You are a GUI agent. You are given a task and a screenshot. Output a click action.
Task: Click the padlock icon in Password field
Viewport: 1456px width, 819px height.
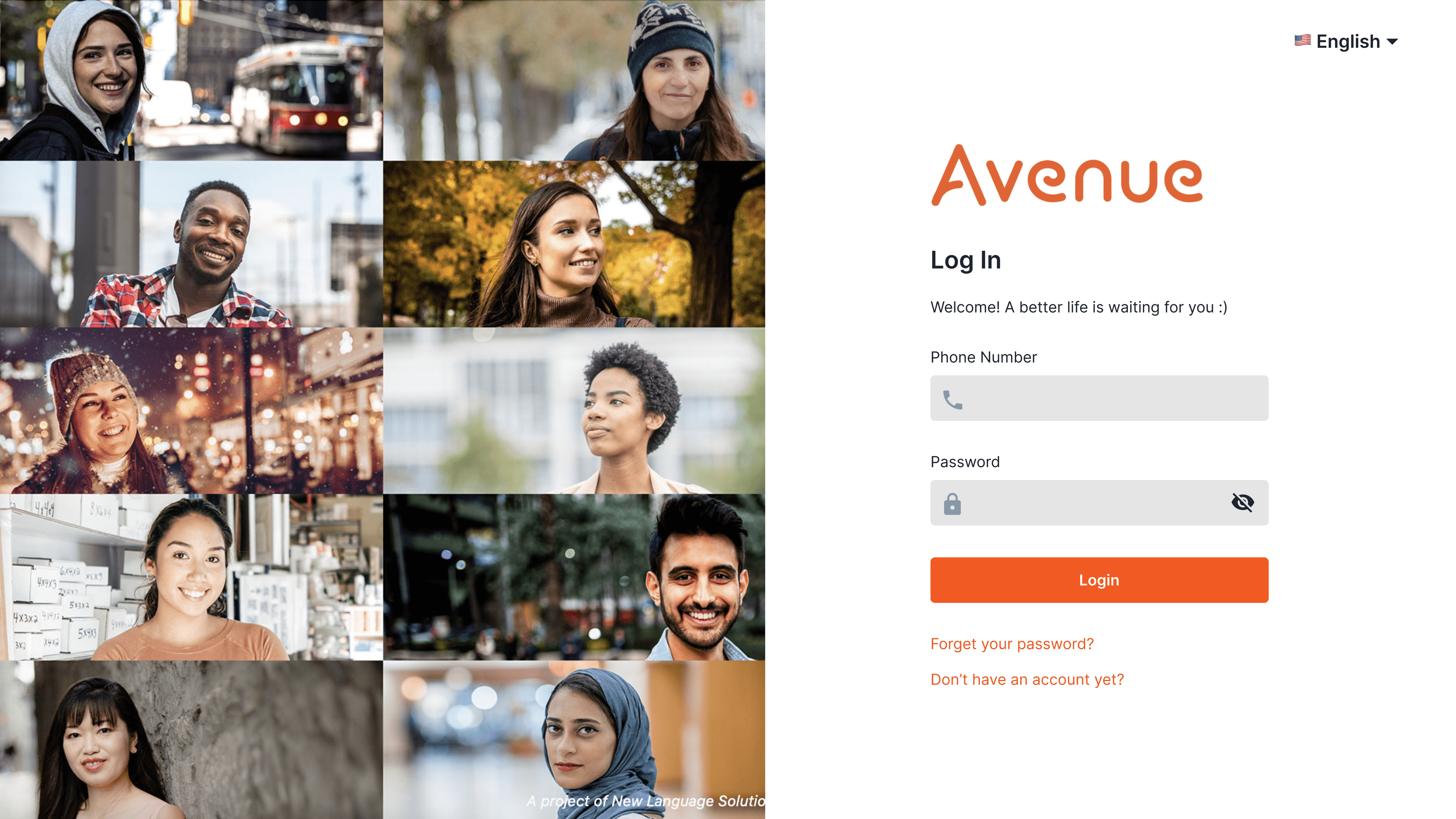(x=952, y=504)
